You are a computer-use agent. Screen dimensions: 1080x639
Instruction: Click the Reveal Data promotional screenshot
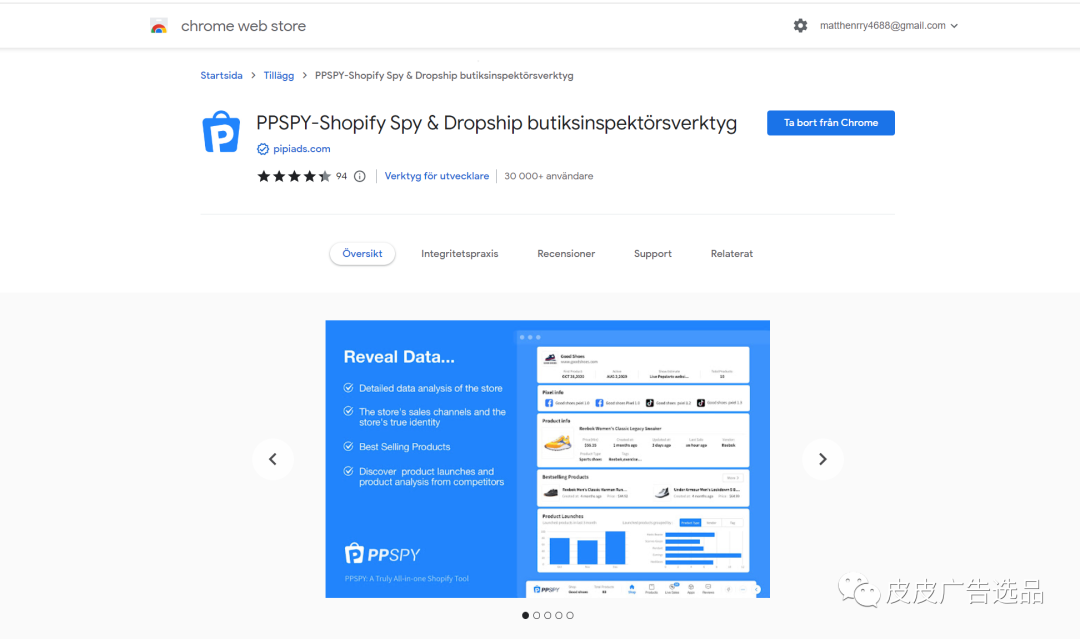548,459
